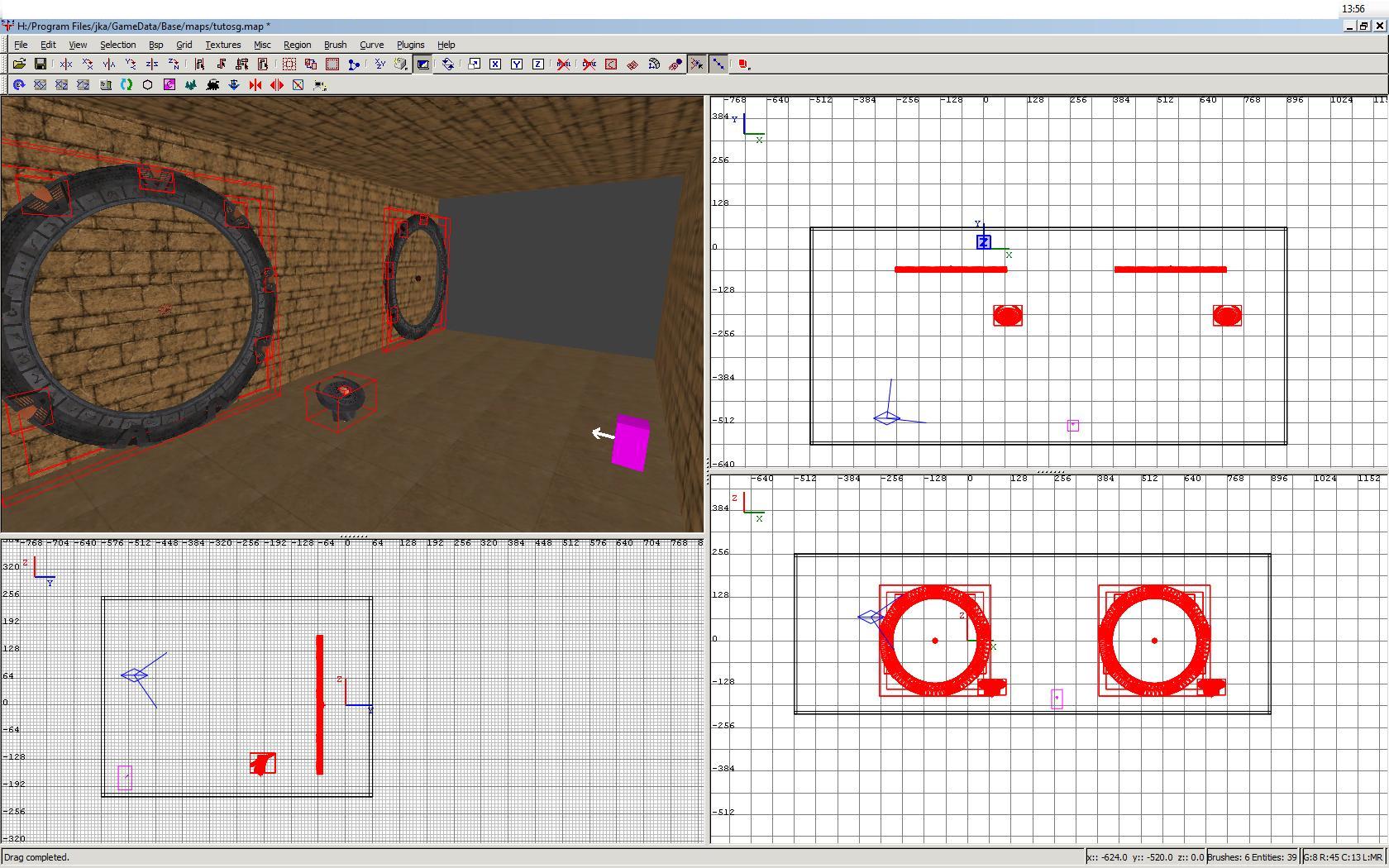Select the magenta entity box in 3D view
1389x868 pixels.
point(632,443)
